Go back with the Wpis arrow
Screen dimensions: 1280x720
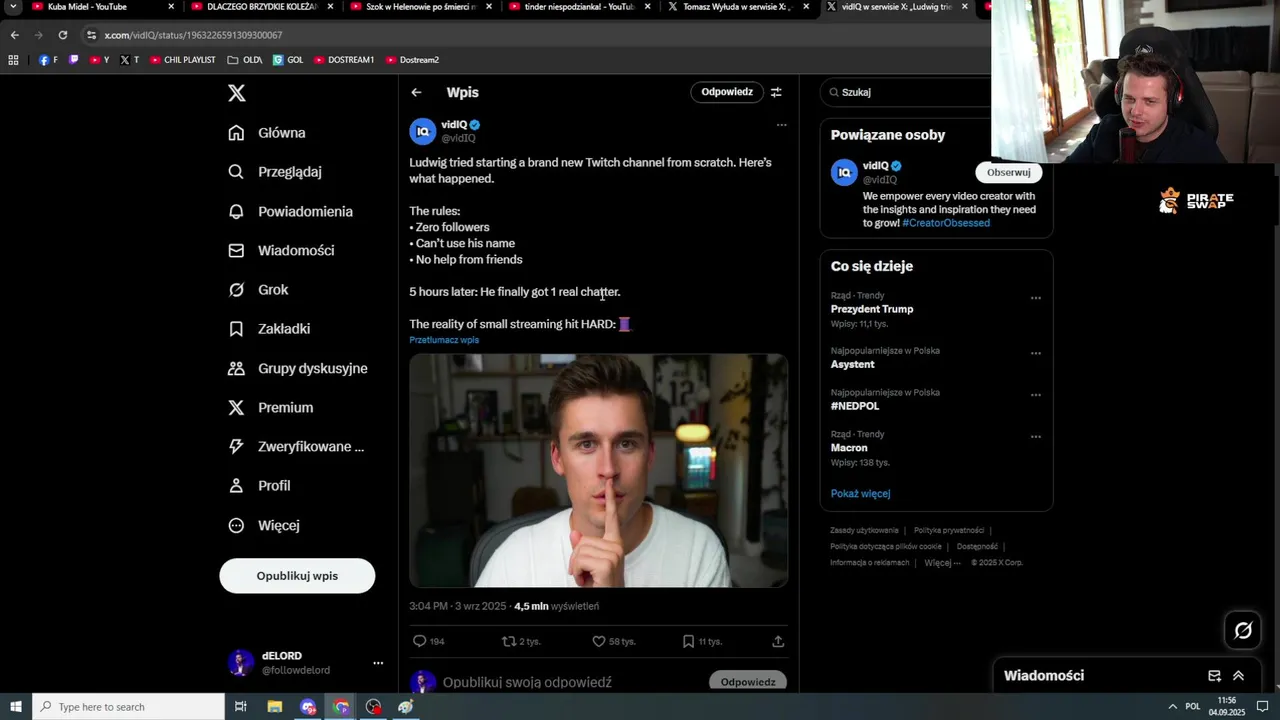(x=416, y=92)
